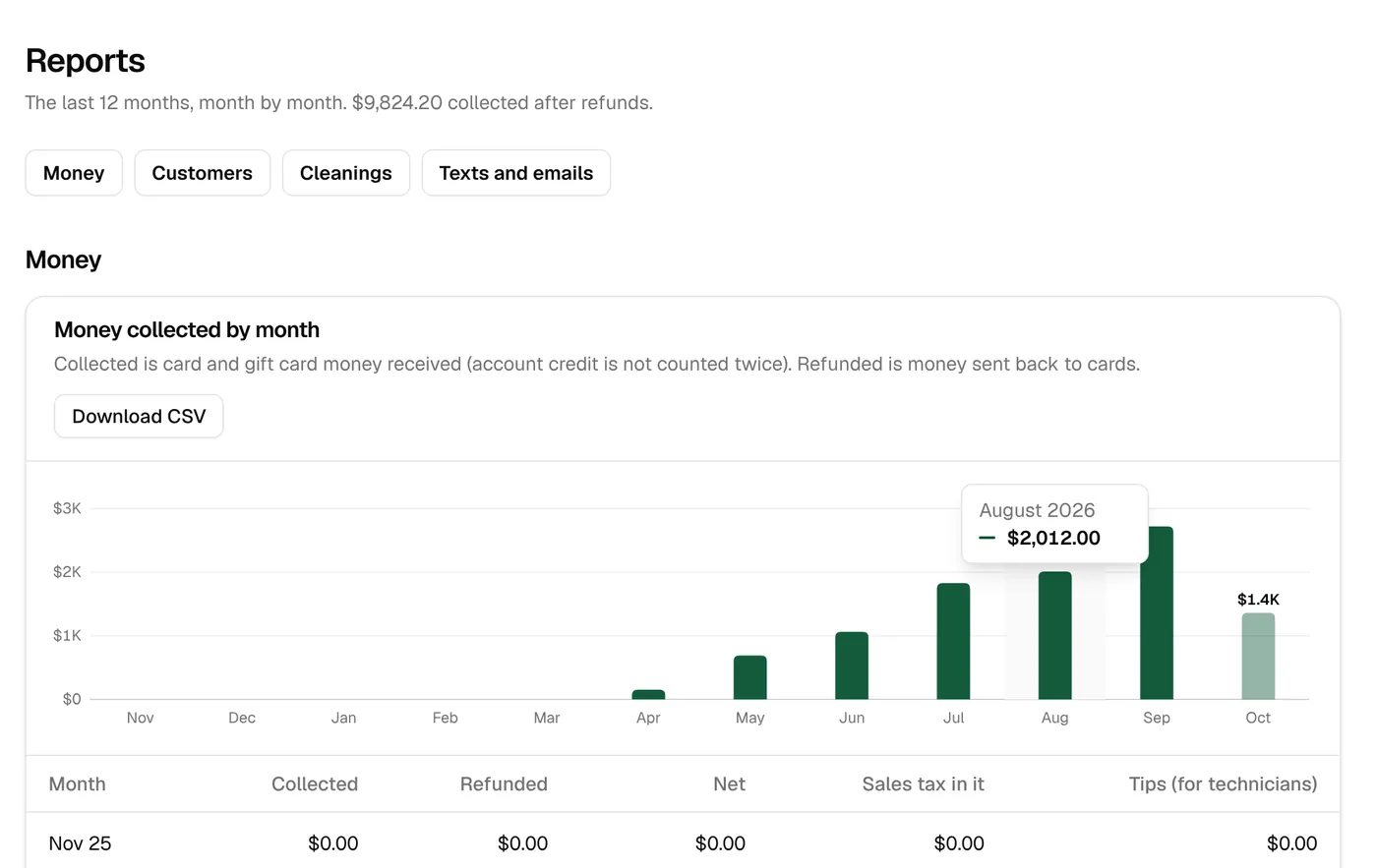The width and height of the screenshot is (1377, 868).
Task: Click the Net column header
Action: click(x=729, y=783)
